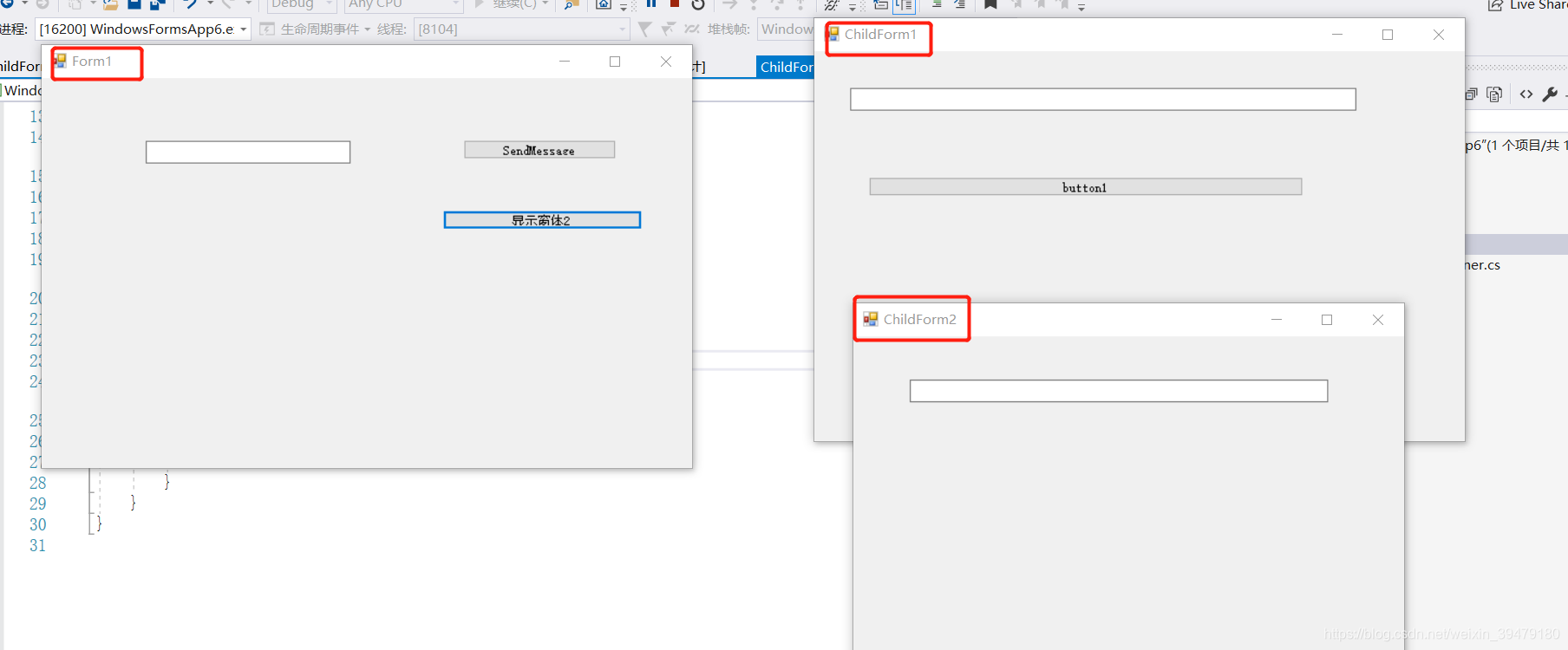Click the SendMessage button in Form1

click(x=539, y=150)
